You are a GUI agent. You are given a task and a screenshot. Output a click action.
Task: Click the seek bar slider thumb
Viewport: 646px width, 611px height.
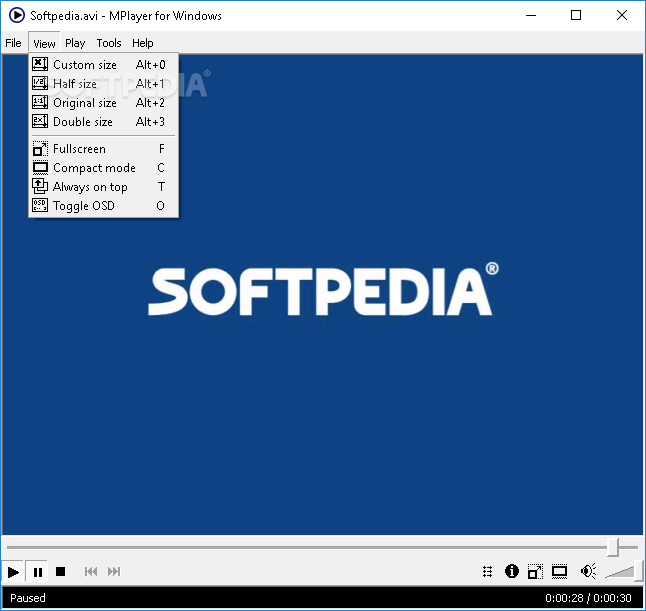(613, 547)
